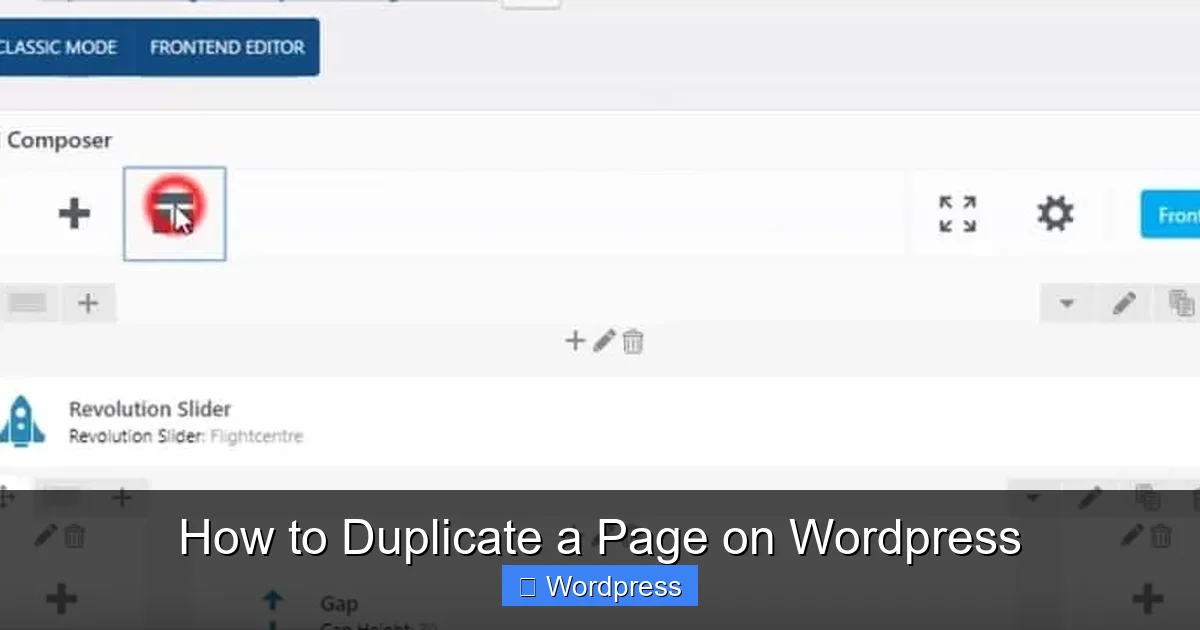Screen dimensions: 1200x630
Task: Select the Revolution Slider rocket icon
Action: pyautogui.click(x=22, y=421)
